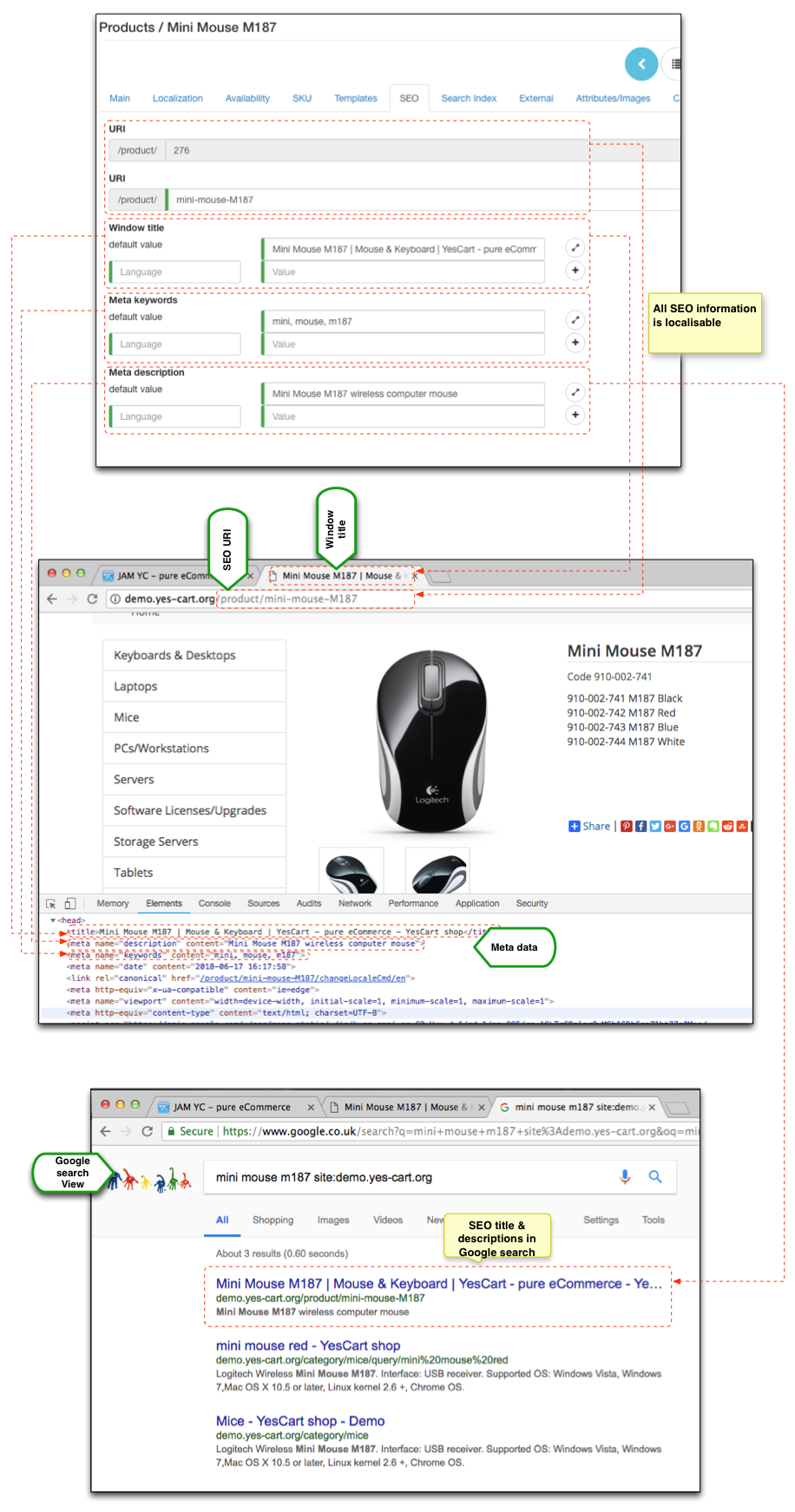Open DevTools Sources tab

[x=263, y=903]
